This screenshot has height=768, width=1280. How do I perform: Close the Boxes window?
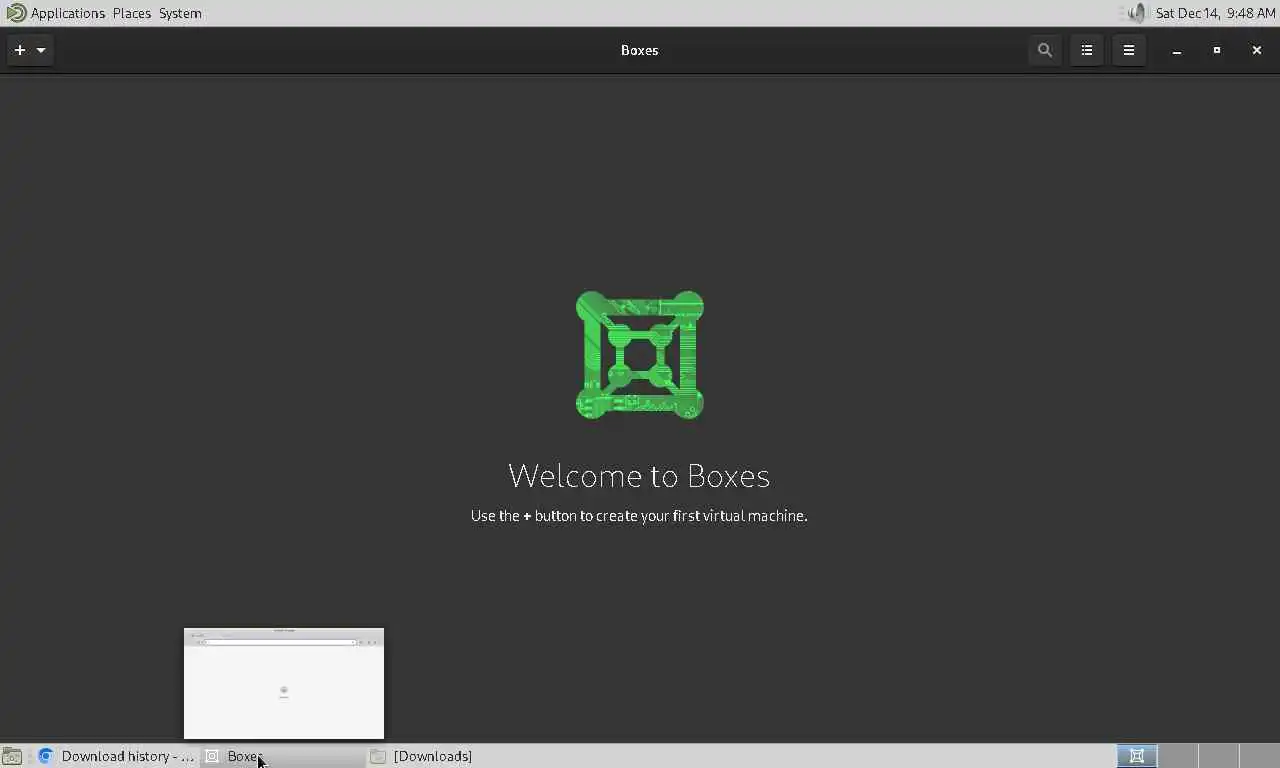click(x=1257, y=50)
